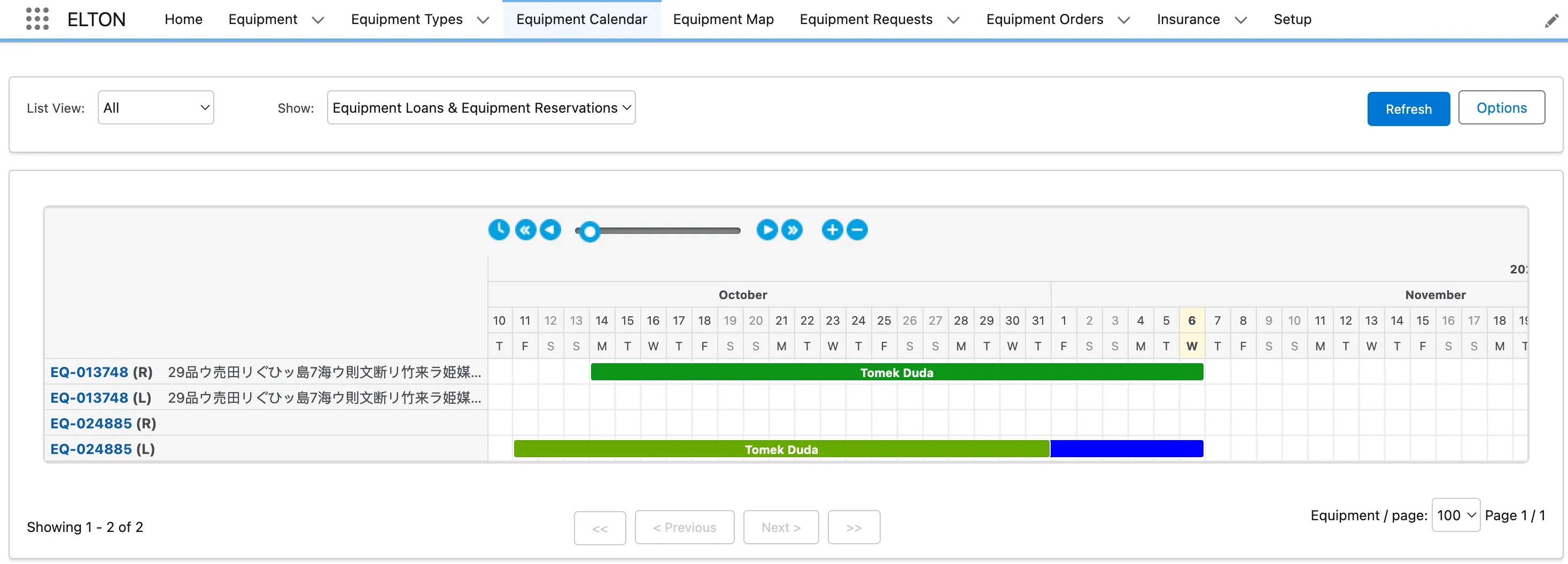Click the Next page button
The image size is (1568, 564).
[x=780, y=527]
